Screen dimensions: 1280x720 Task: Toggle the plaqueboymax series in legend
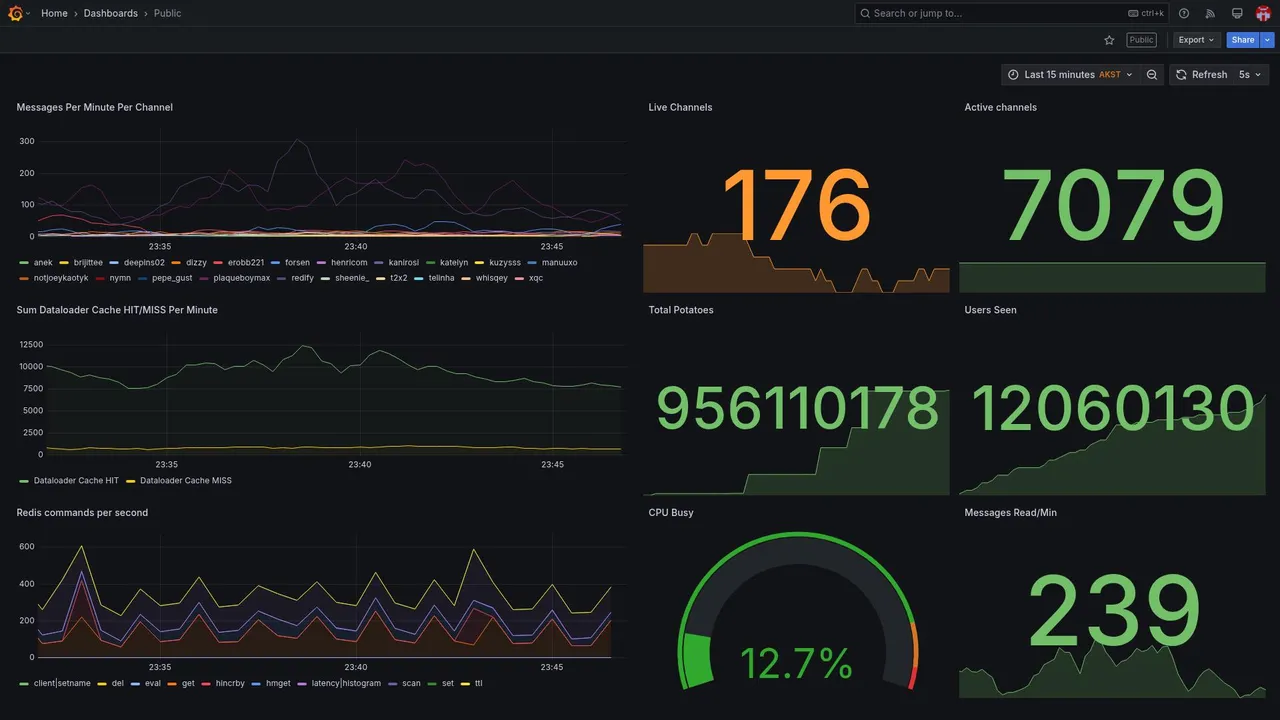[x=242, y=278]
